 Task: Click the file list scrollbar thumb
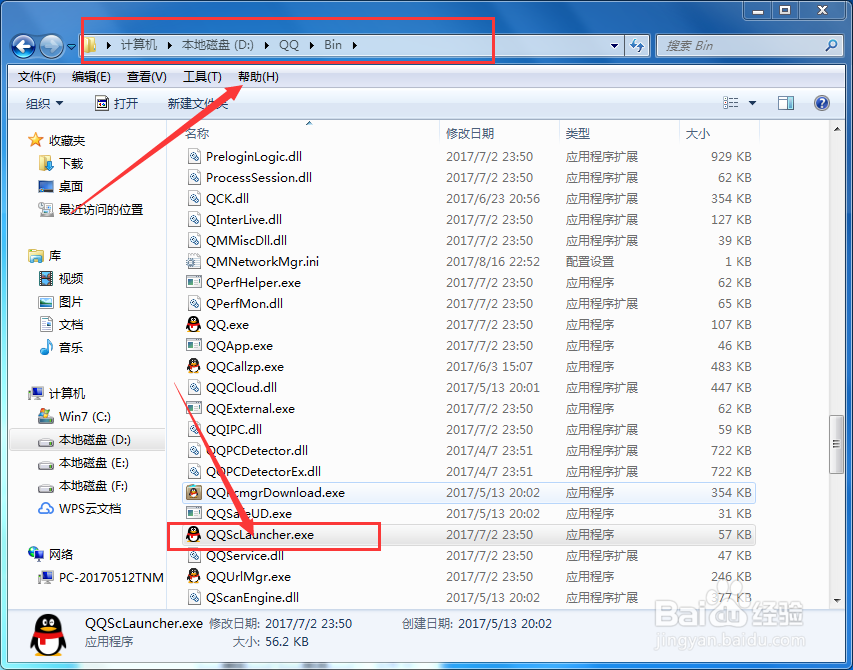pos(836,444)
